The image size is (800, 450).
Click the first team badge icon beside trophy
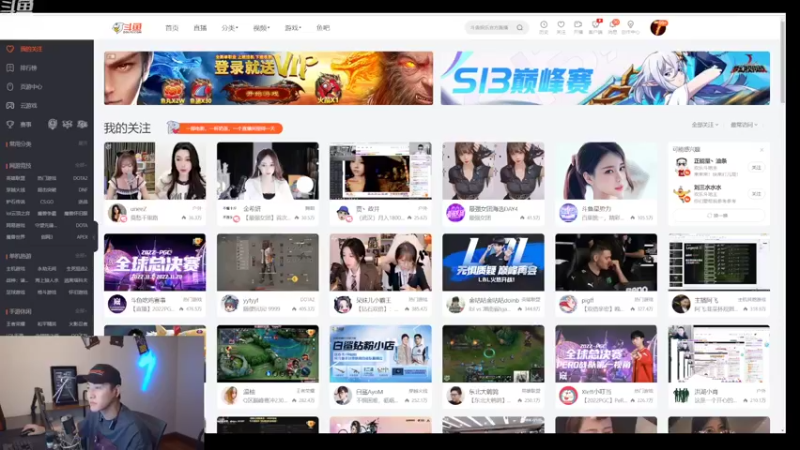click(x=52, y=124)
